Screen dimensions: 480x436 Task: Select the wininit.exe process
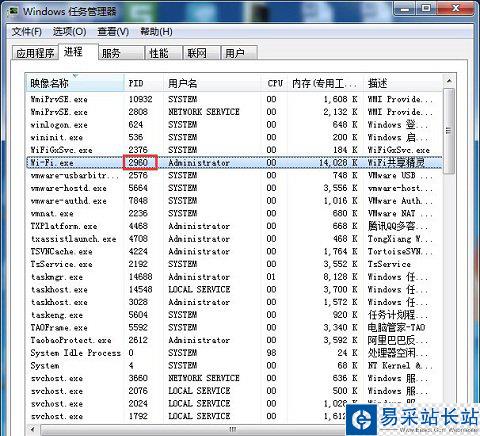pyautogui.click(x=235, y=137)
